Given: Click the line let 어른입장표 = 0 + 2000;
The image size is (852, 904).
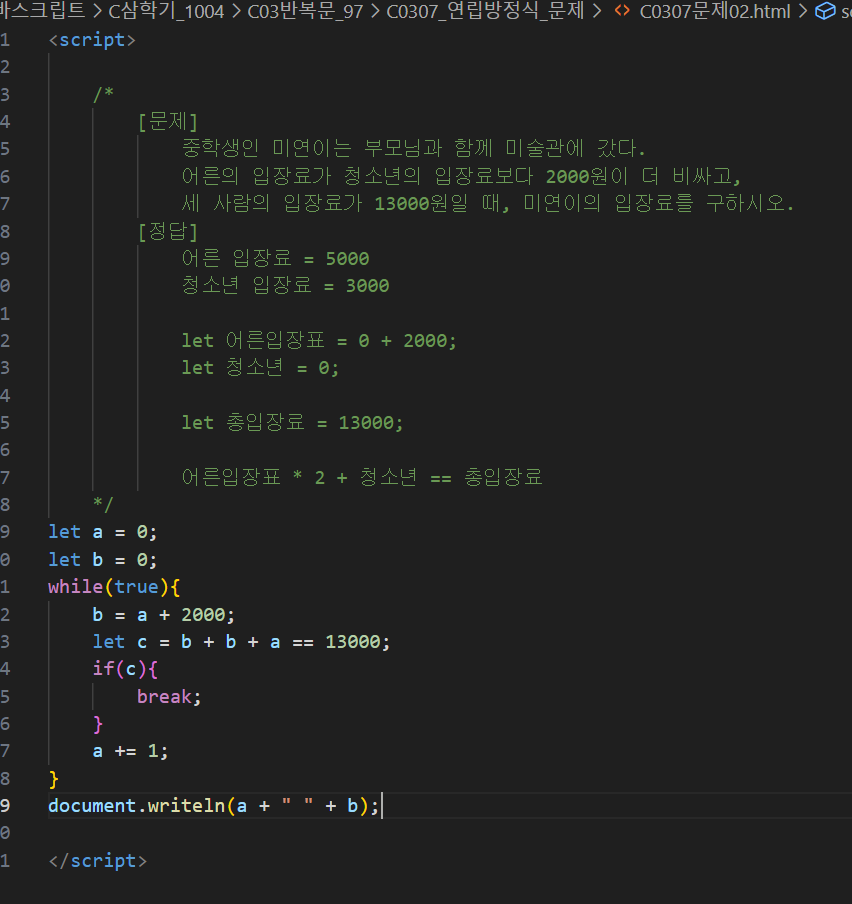Looking at the screenshot, I should pyautogui.click(x=319, y=340).
